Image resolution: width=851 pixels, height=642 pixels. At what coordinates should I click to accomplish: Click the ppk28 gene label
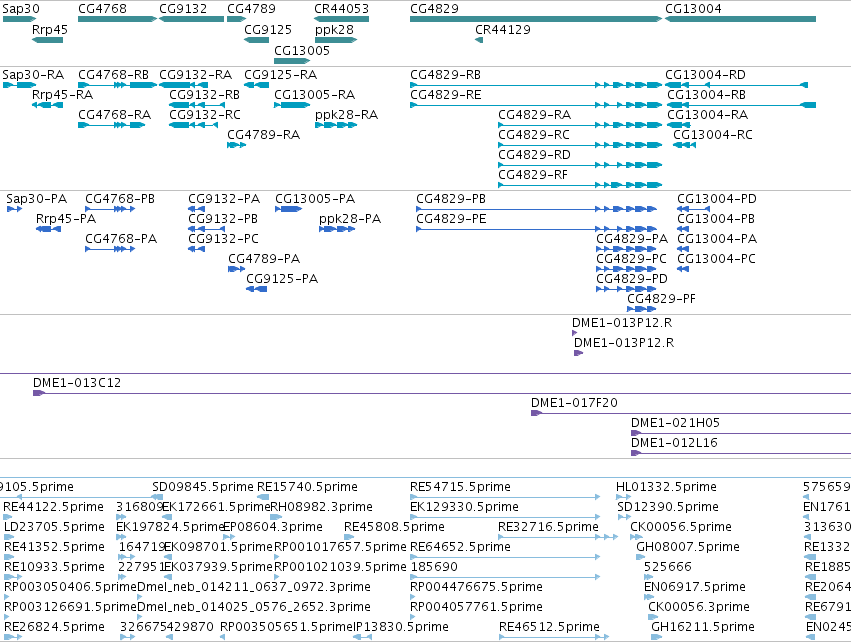[x=334, y=29]
